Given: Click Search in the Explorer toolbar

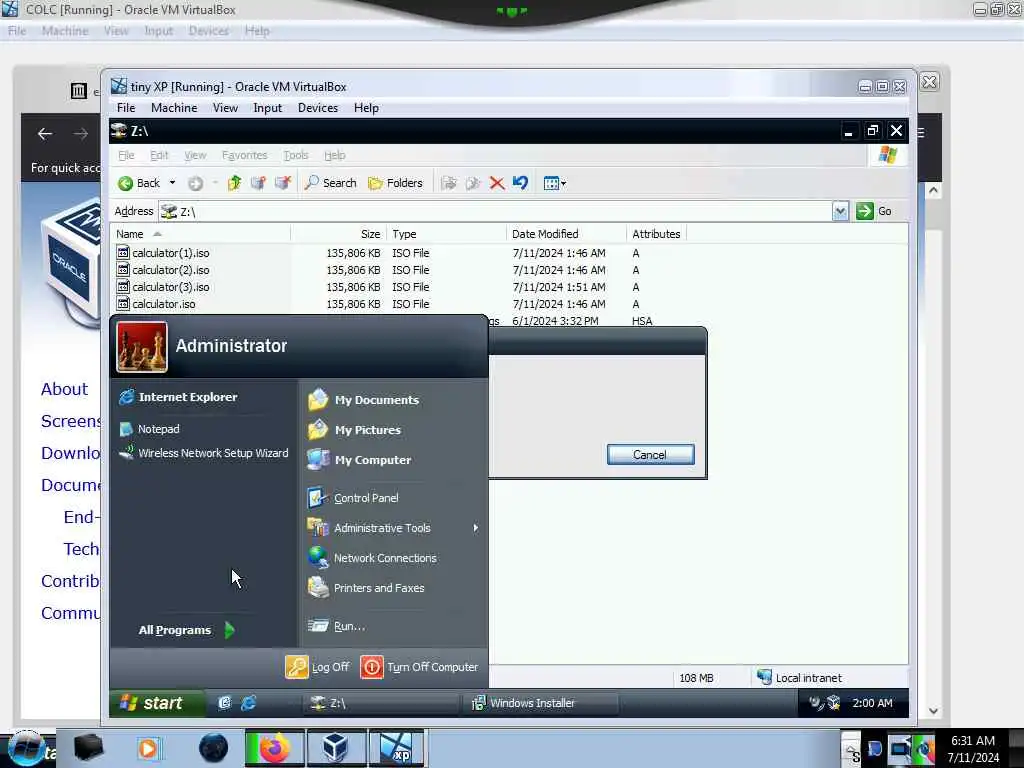Looking at the screenshot, I should click(x=330, y=184).
